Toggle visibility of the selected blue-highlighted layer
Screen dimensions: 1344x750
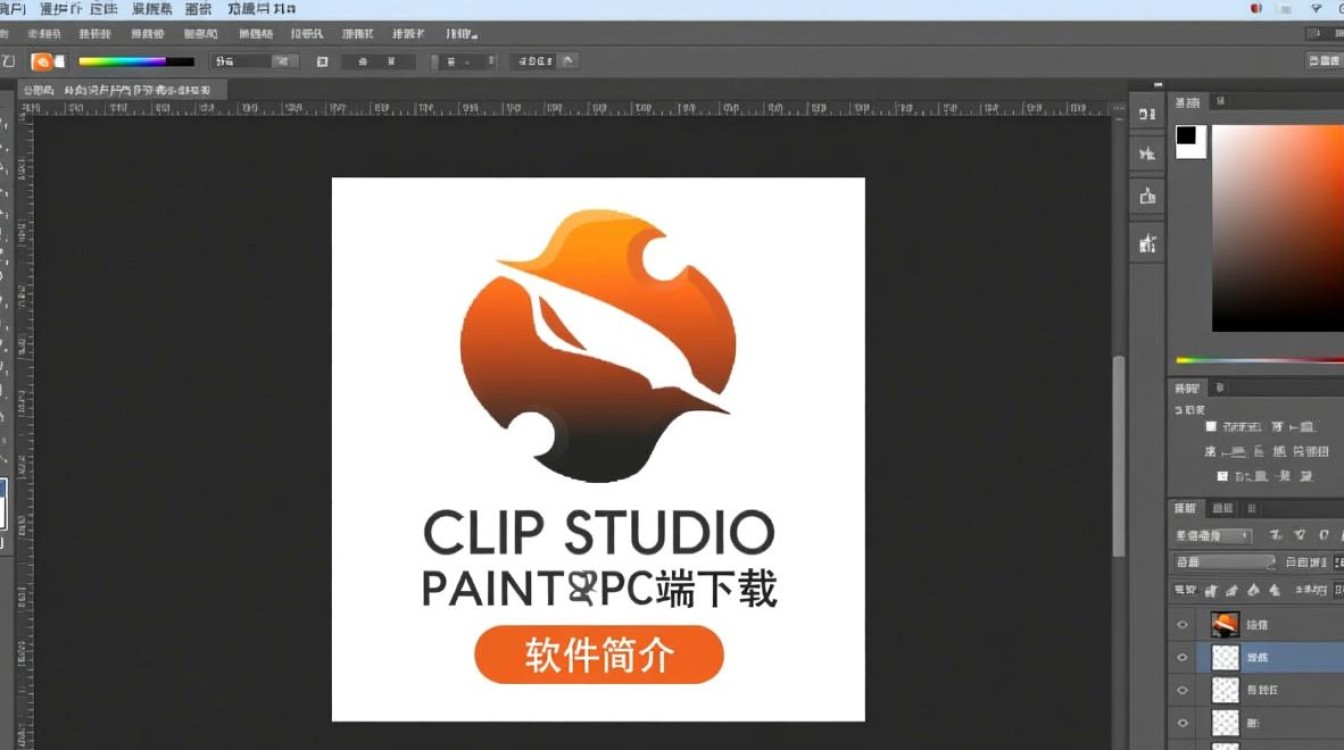tap(1182, 657)
